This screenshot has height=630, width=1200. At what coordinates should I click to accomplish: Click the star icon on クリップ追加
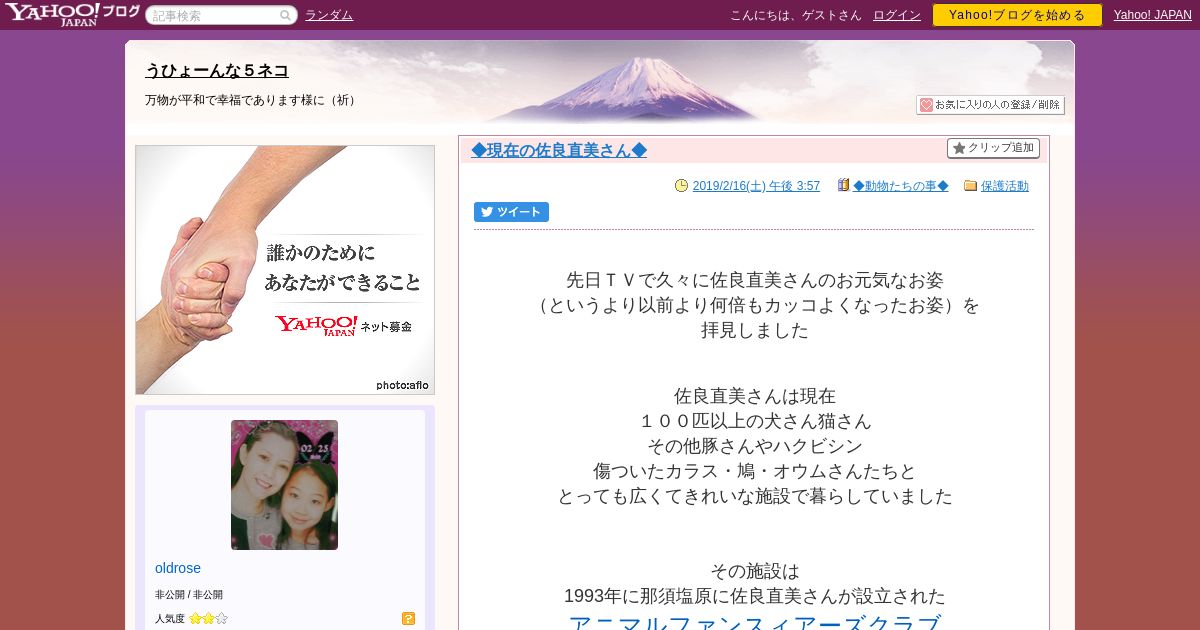click(x=959, y=148)
